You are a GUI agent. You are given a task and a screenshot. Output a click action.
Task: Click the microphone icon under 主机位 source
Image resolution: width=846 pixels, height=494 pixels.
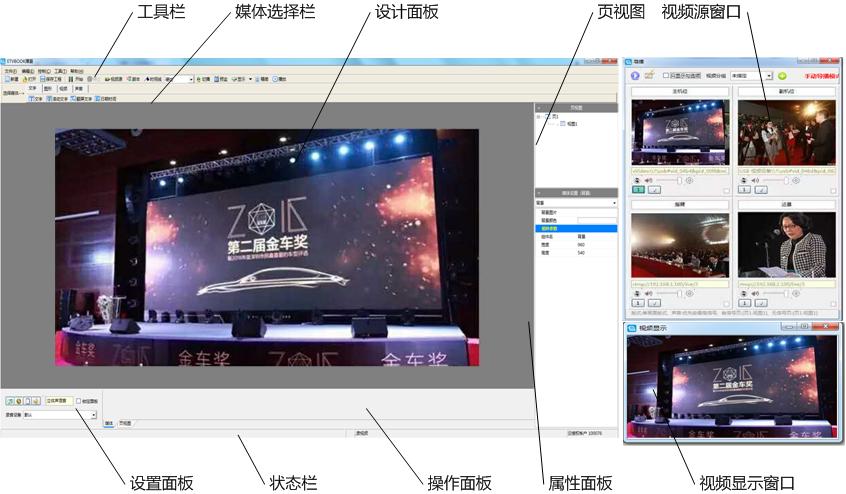point(637,181)
